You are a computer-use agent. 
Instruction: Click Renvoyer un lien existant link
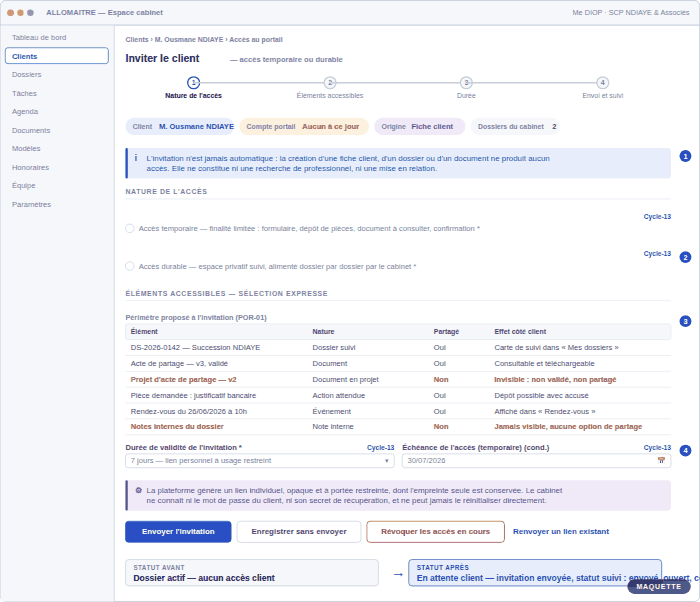coord(561,532)
